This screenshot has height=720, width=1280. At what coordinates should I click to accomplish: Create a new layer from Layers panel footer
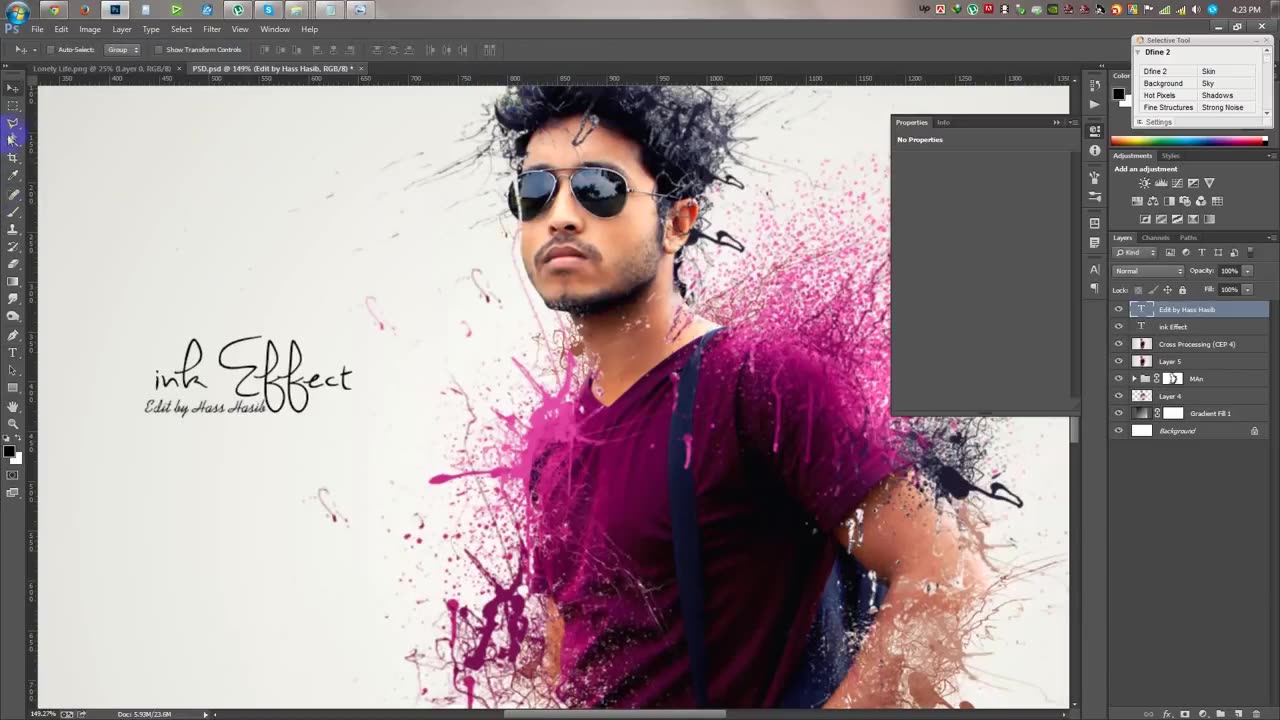pyautogui.click(x=1237, y=714)
